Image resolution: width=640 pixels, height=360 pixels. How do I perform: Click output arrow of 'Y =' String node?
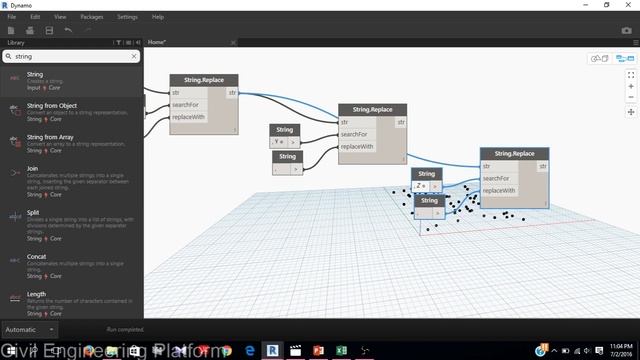pyautogui.click(x=293, y=142)
